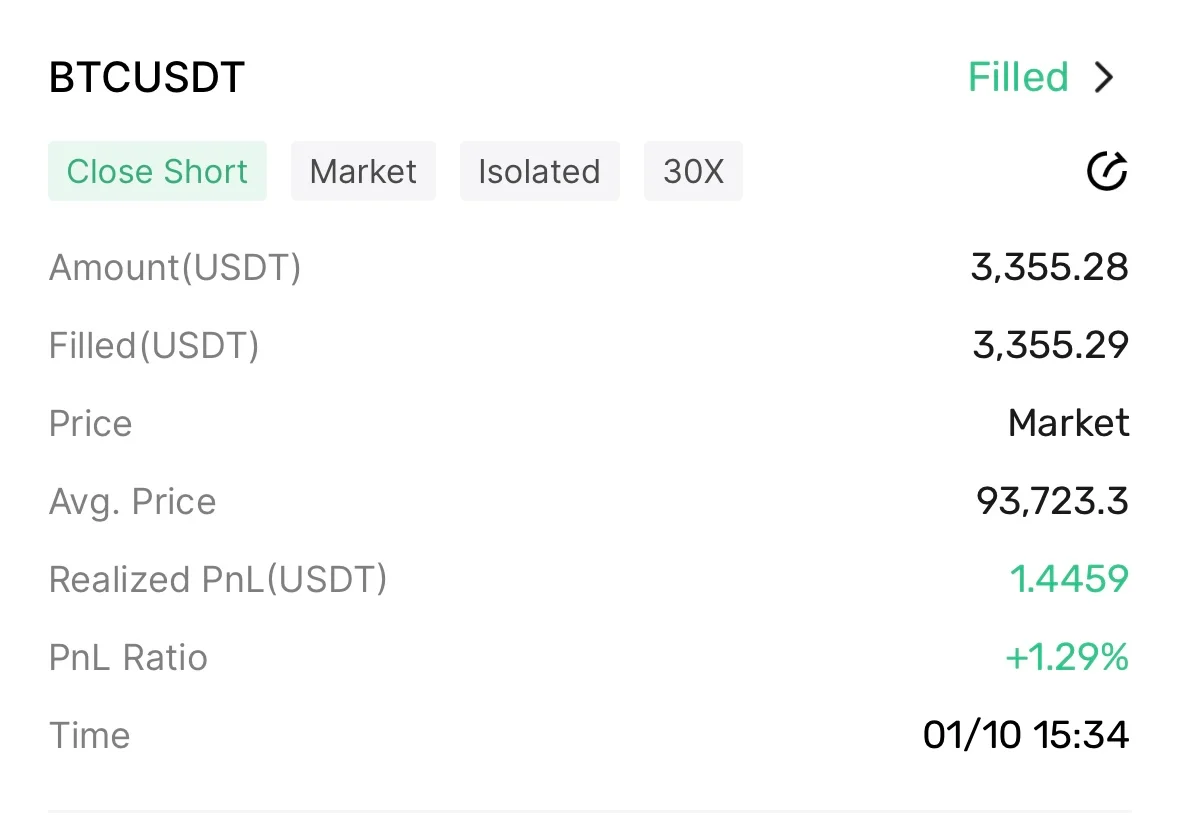
Task: Open order details via Filled chevron
Action: pos(1104,77)
